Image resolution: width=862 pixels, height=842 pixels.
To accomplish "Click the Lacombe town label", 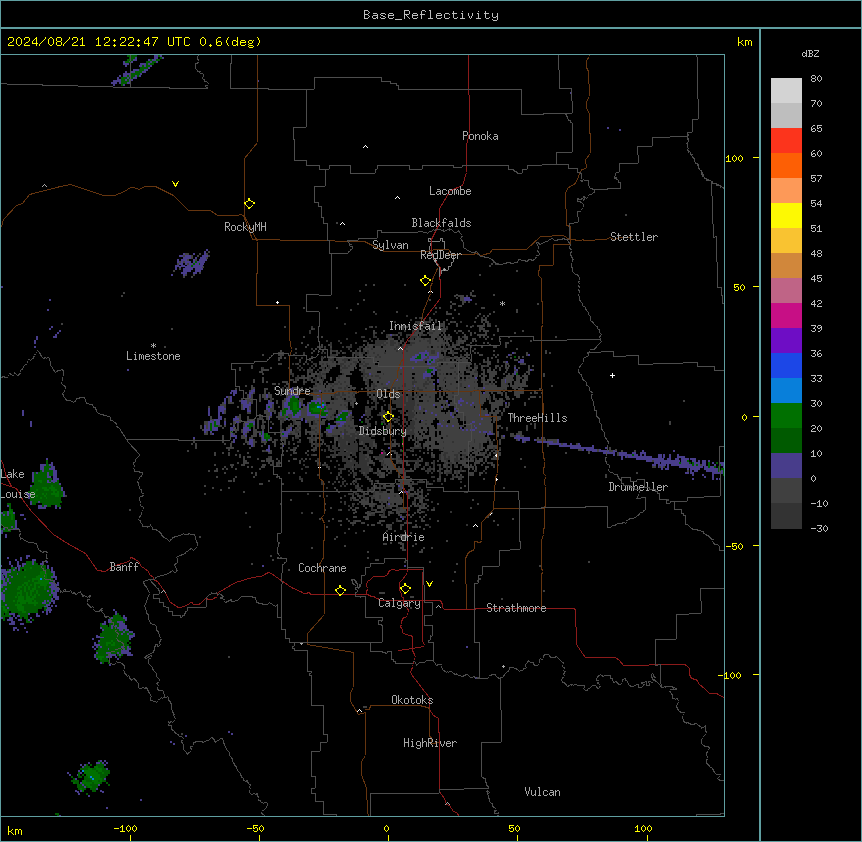I will coord(450,191).
